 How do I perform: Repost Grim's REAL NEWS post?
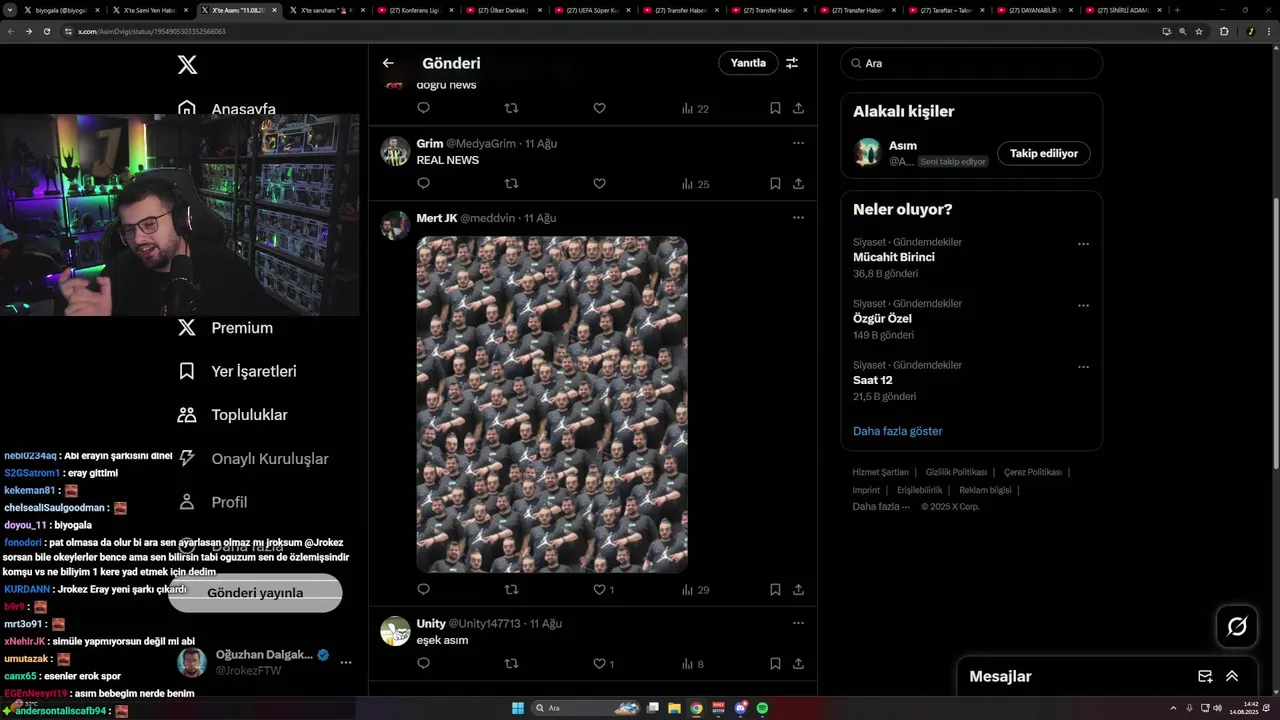coord(511,184)
